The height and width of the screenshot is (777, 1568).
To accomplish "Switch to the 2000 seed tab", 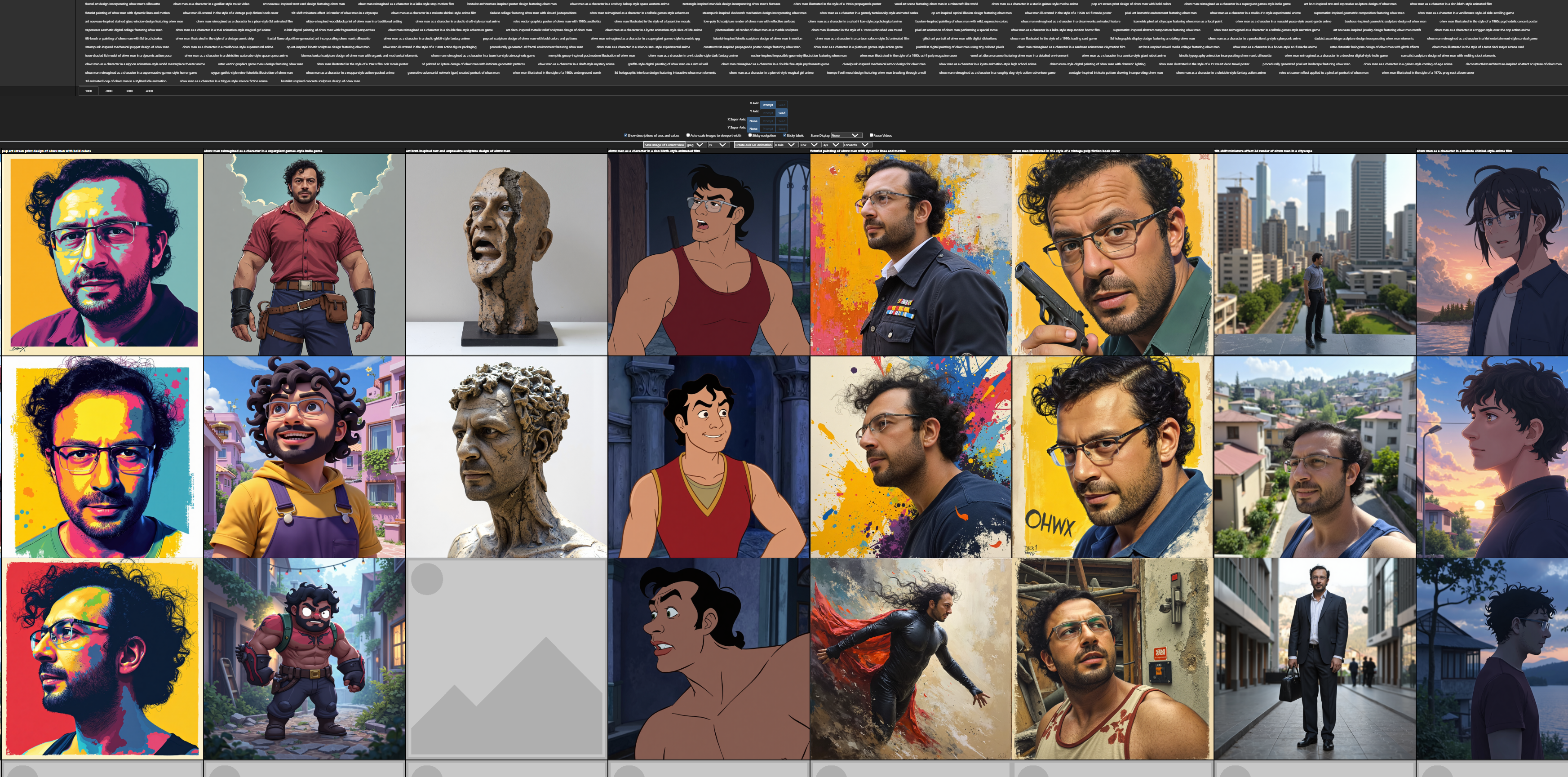I will click(109, 91).
